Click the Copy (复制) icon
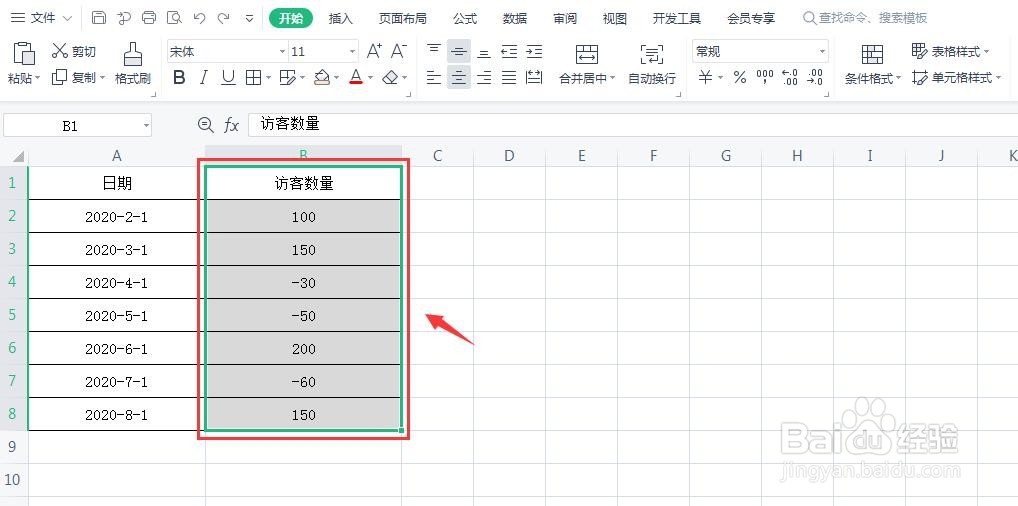 pyautogui.click(x=60, y=77)
